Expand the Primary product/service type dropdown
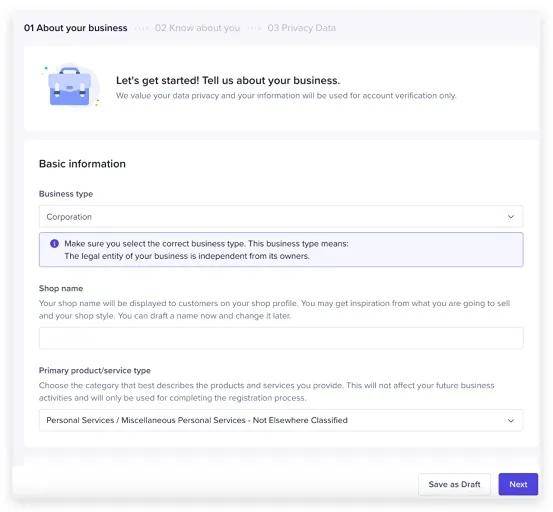The image size is (553, 512). tap(281, 420)
